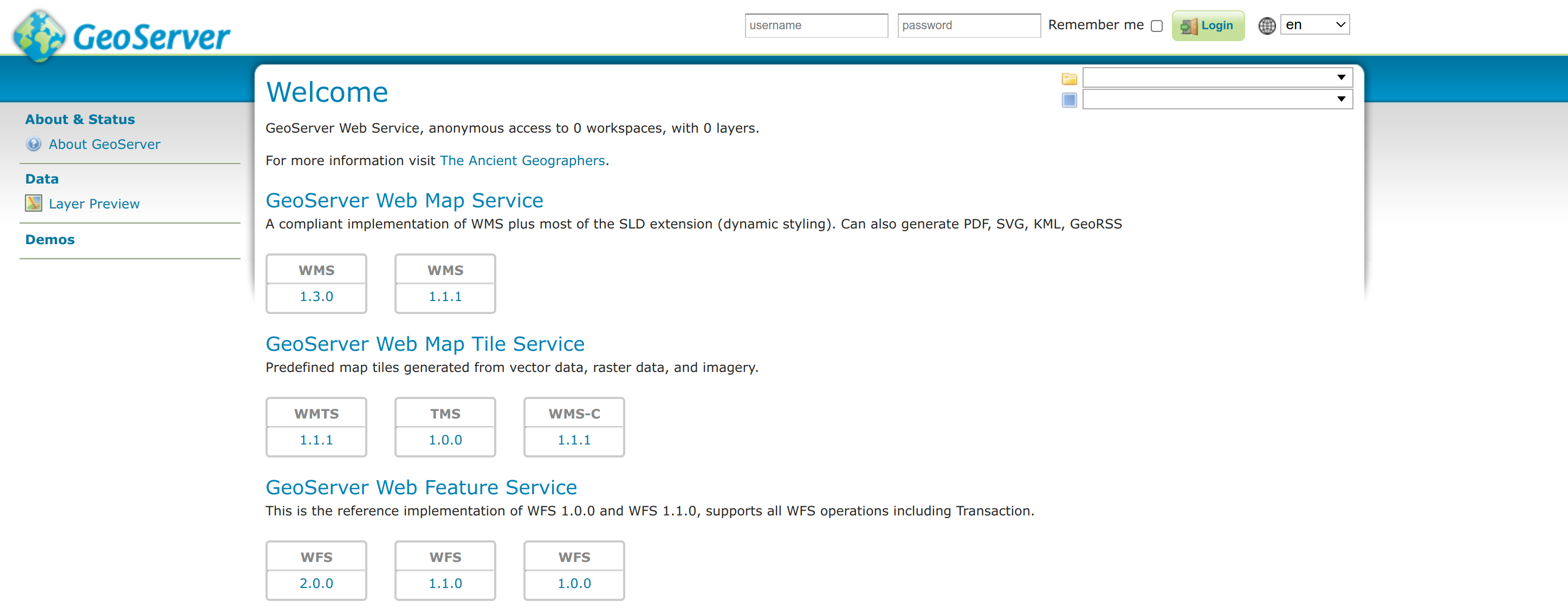Focus the username input field
The width and height of the screenshot is (1568, 608).
815,25
